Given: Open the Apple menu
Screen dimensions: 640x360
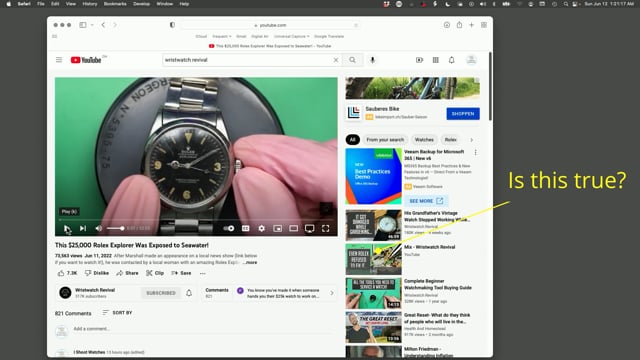Looking at the screenshot, I should pos(9,4).
